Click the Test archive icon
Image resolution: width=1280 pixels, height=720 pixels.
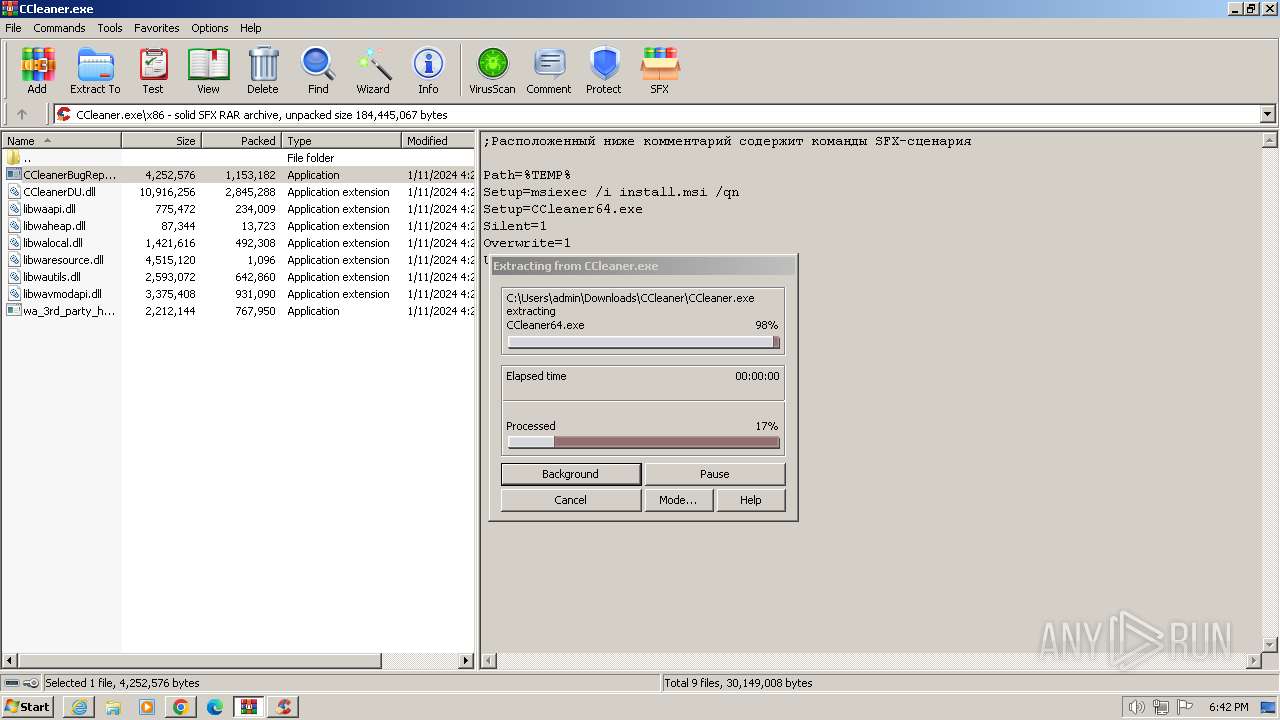pos(153,70)
